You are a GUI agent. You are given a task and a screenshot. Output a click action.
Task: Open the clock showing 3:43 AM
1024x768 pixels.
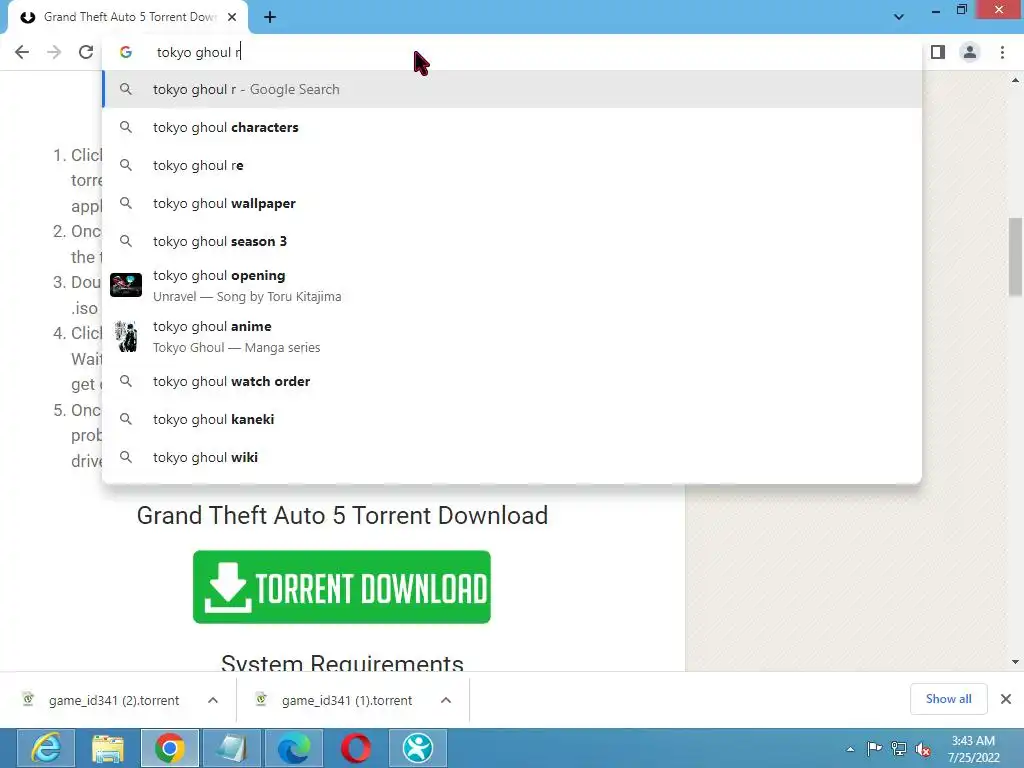[973, 749]
